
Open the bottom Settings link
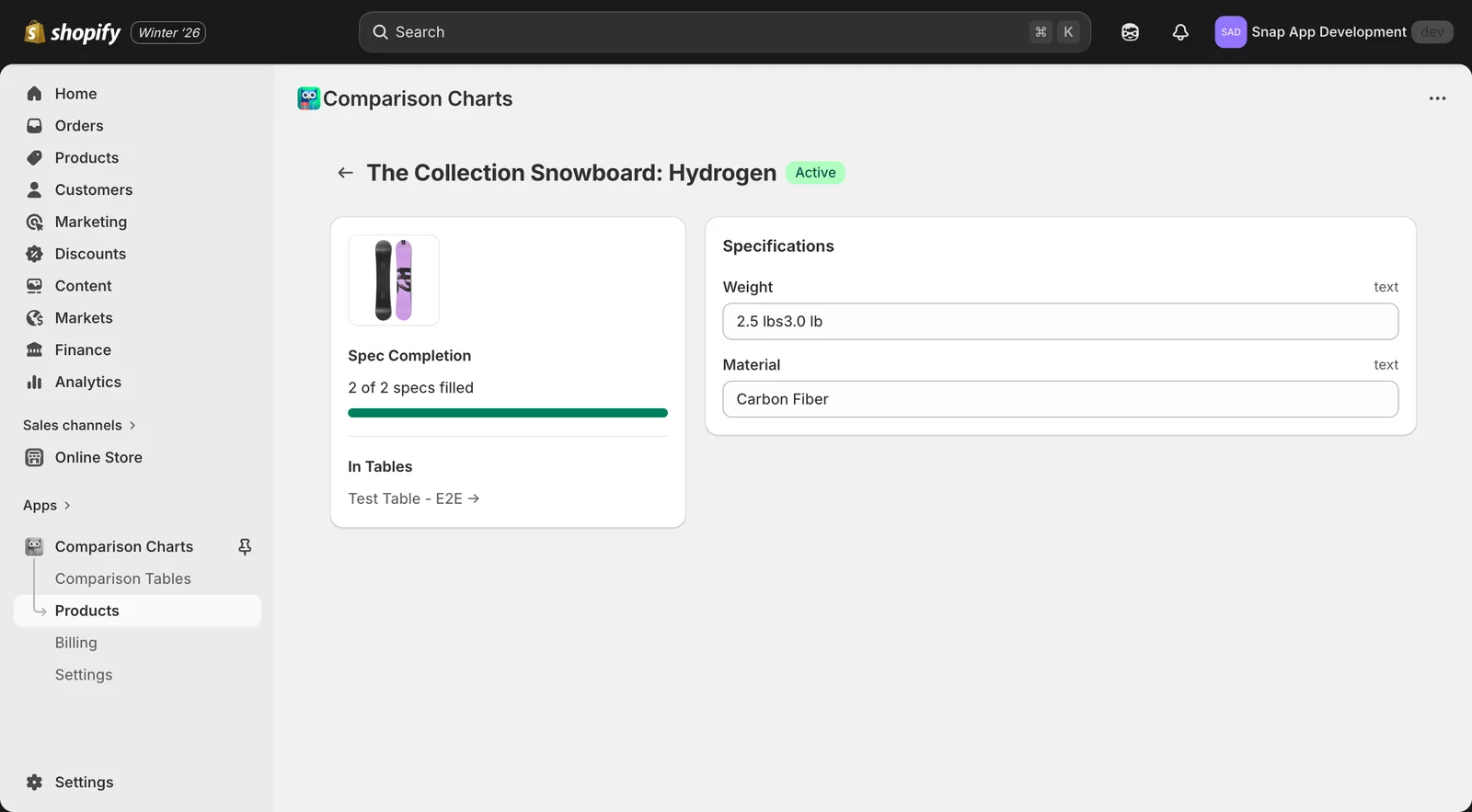pos(84,783)
